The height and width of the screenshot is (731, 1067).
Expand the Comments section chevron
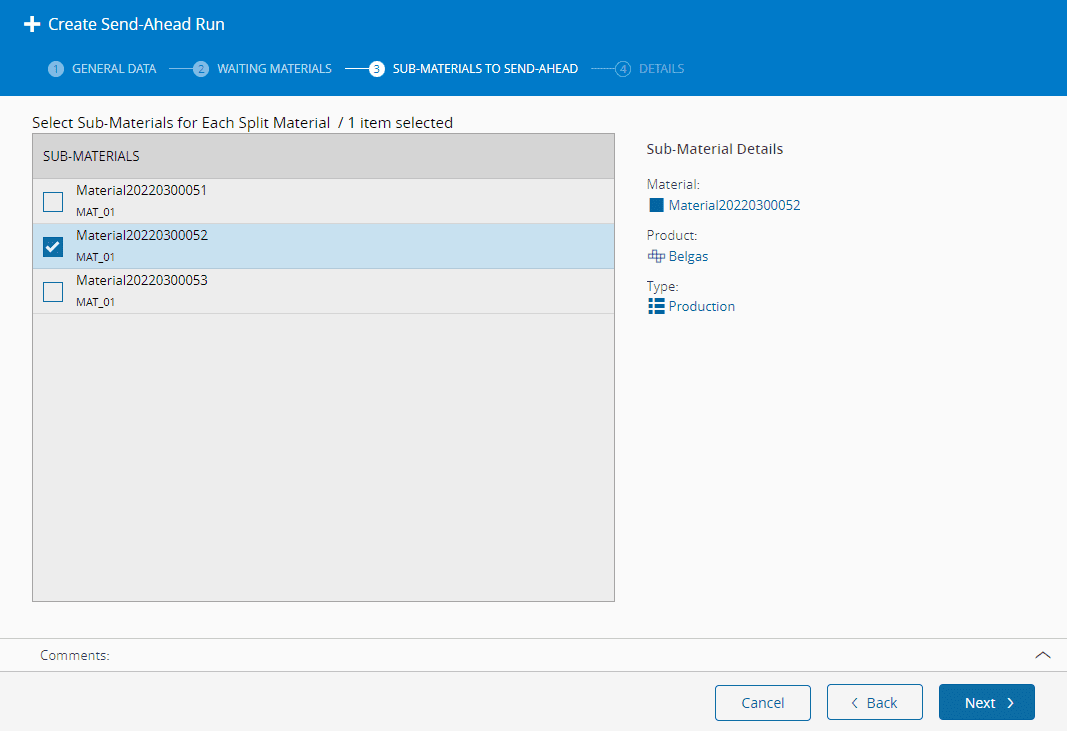click(x=1042, y=655)
